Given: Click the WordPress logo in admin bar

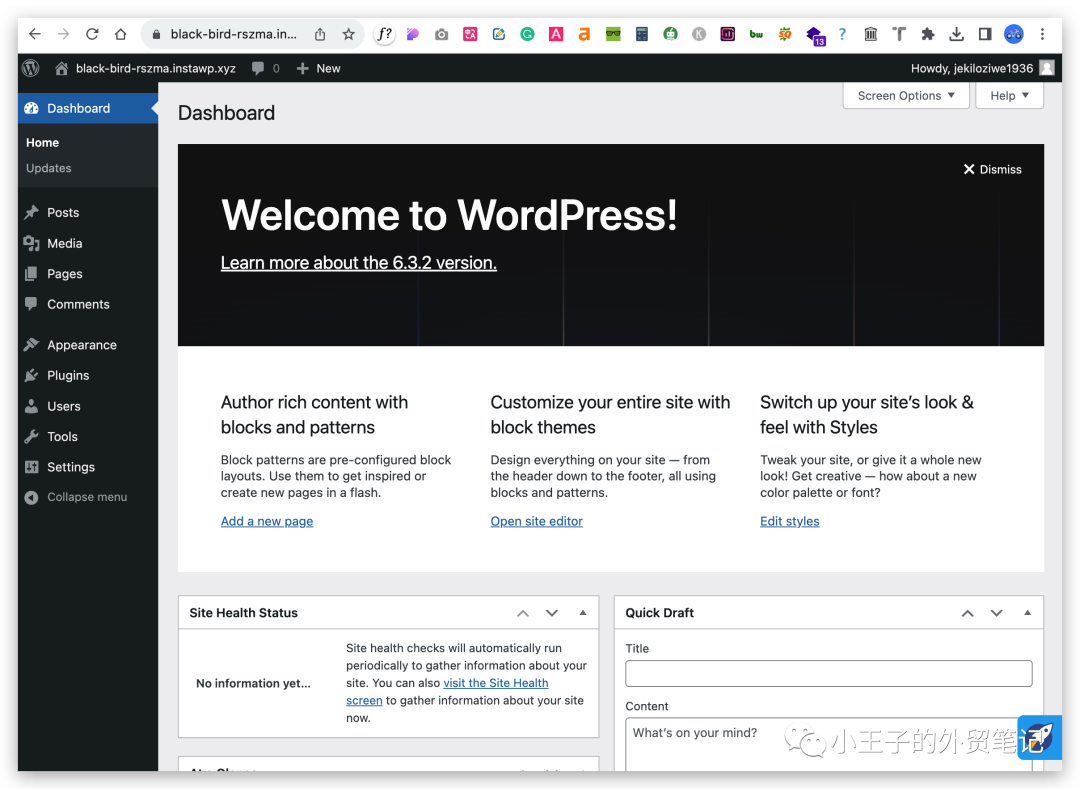Looking at the screenshot, I should [31, 68].
